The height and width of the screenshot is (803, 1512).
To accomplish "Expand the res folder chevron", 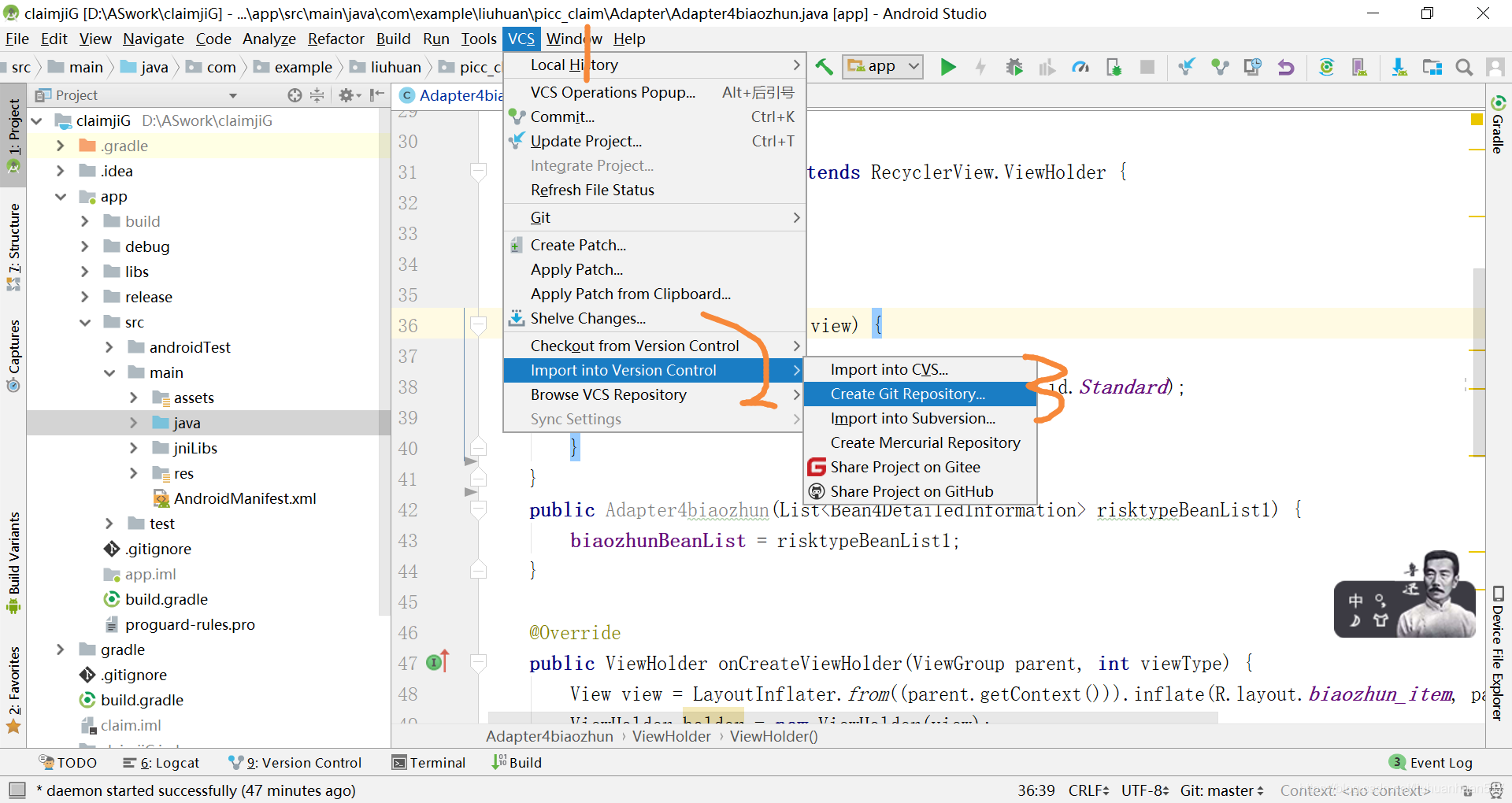I will [x=134, y=473].
